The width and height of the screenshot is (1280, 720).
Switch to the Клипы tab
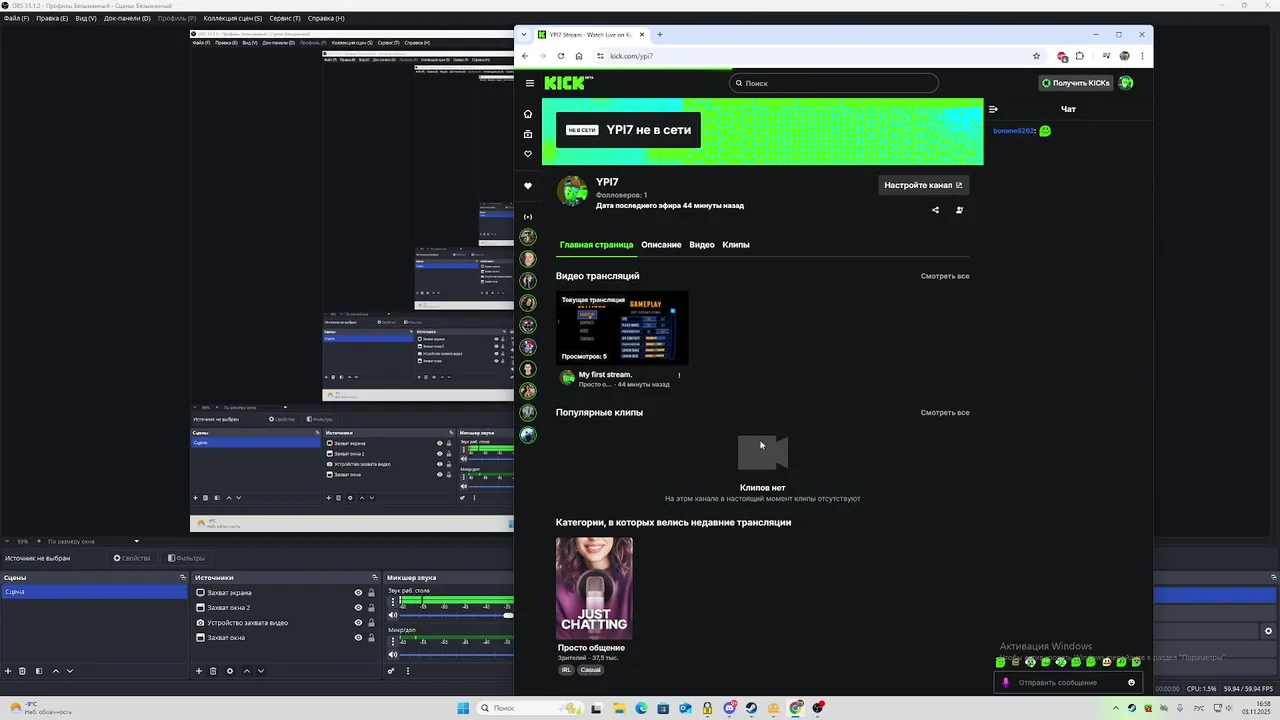click(736, 245)
